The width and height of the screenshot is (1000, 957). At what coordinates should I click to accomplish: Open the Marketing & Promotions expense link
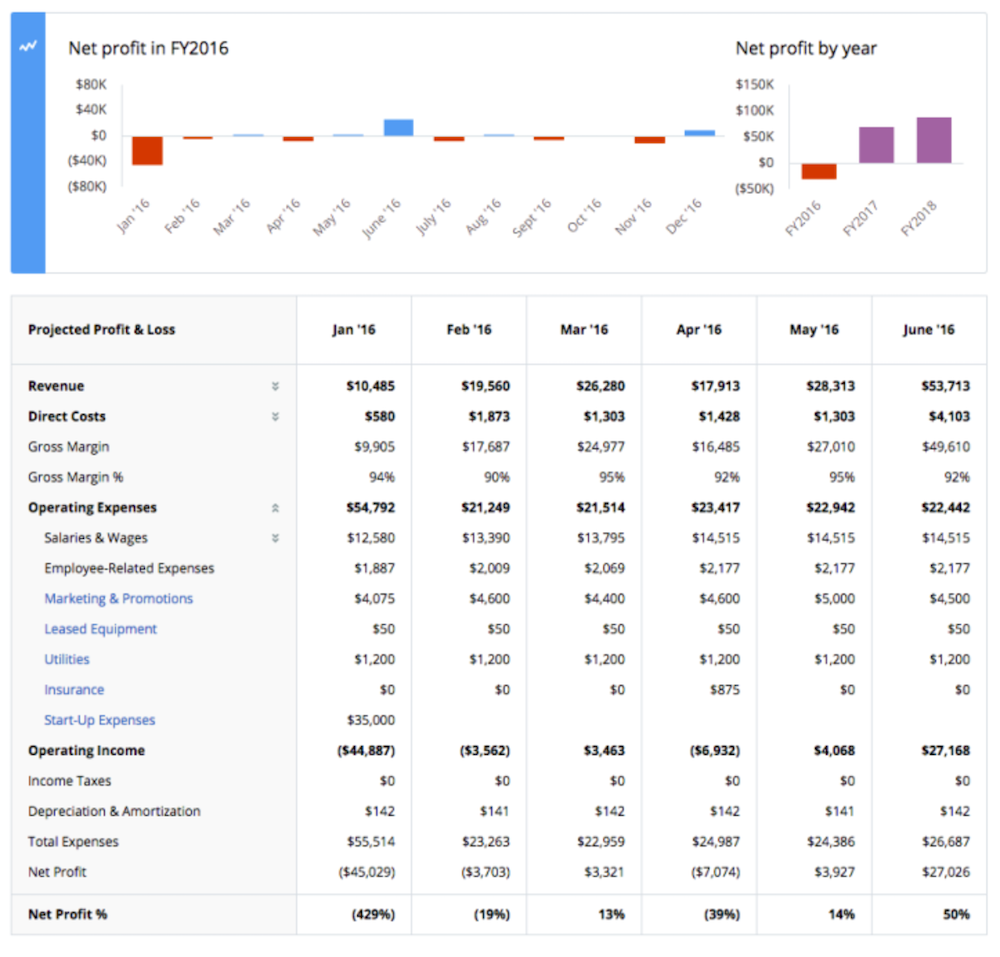(x=118, y=598)
